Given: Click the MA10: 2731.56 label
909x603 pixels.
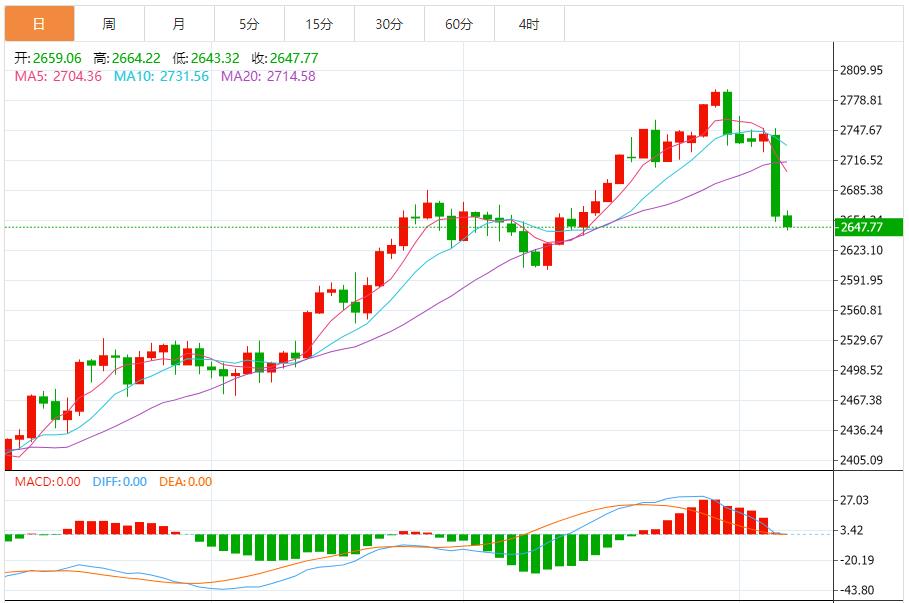Looking at the screenshot, I should (161, 76).
